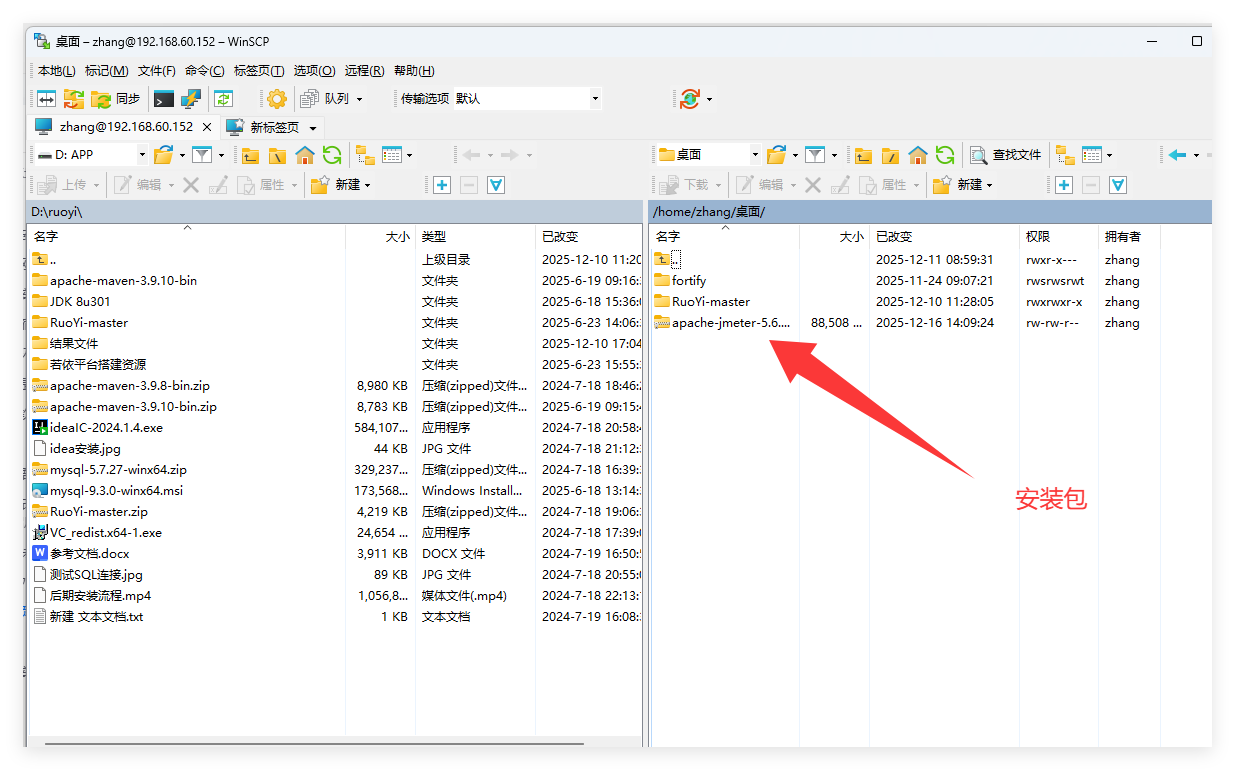Click the remote panel open directory icon

(776, 155)
